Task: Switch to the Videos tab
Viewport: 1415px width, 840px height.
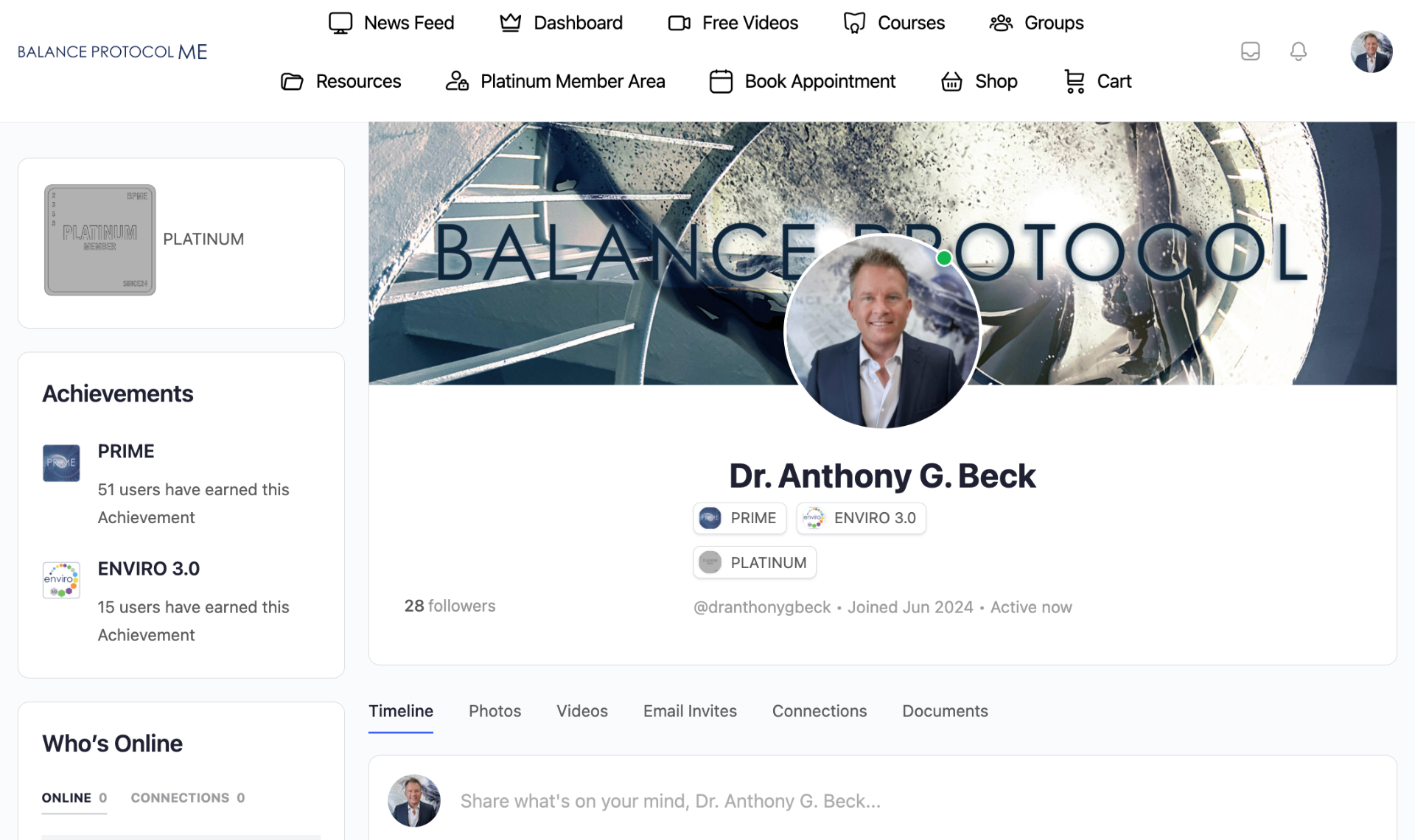Action: click(x=581, y=711)
